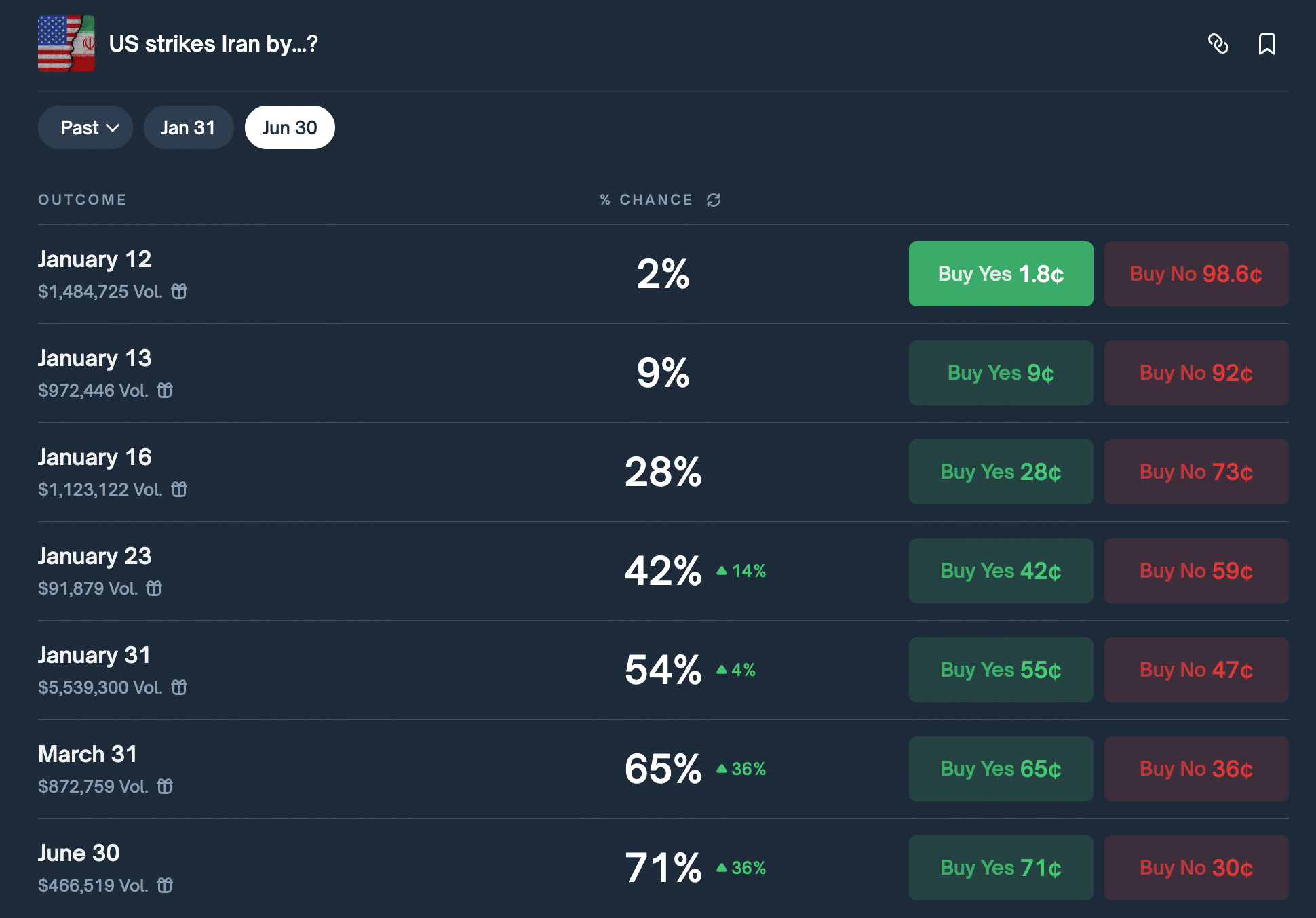Click Buy No 36¢ for March 31
Screen dimensions: 1316x918
click(1196, 769)
